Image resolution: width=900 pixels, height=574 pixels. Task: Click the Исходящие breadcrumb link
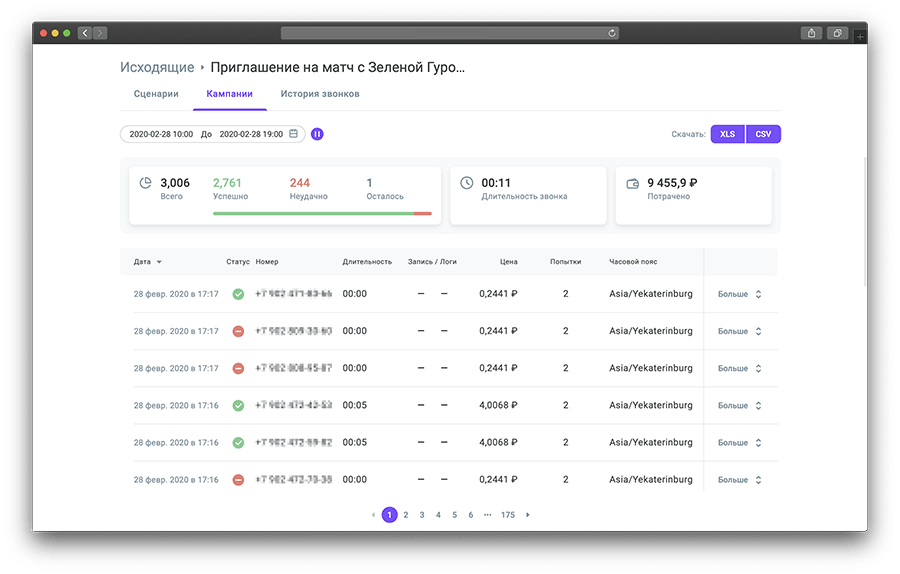pos(157,68)
